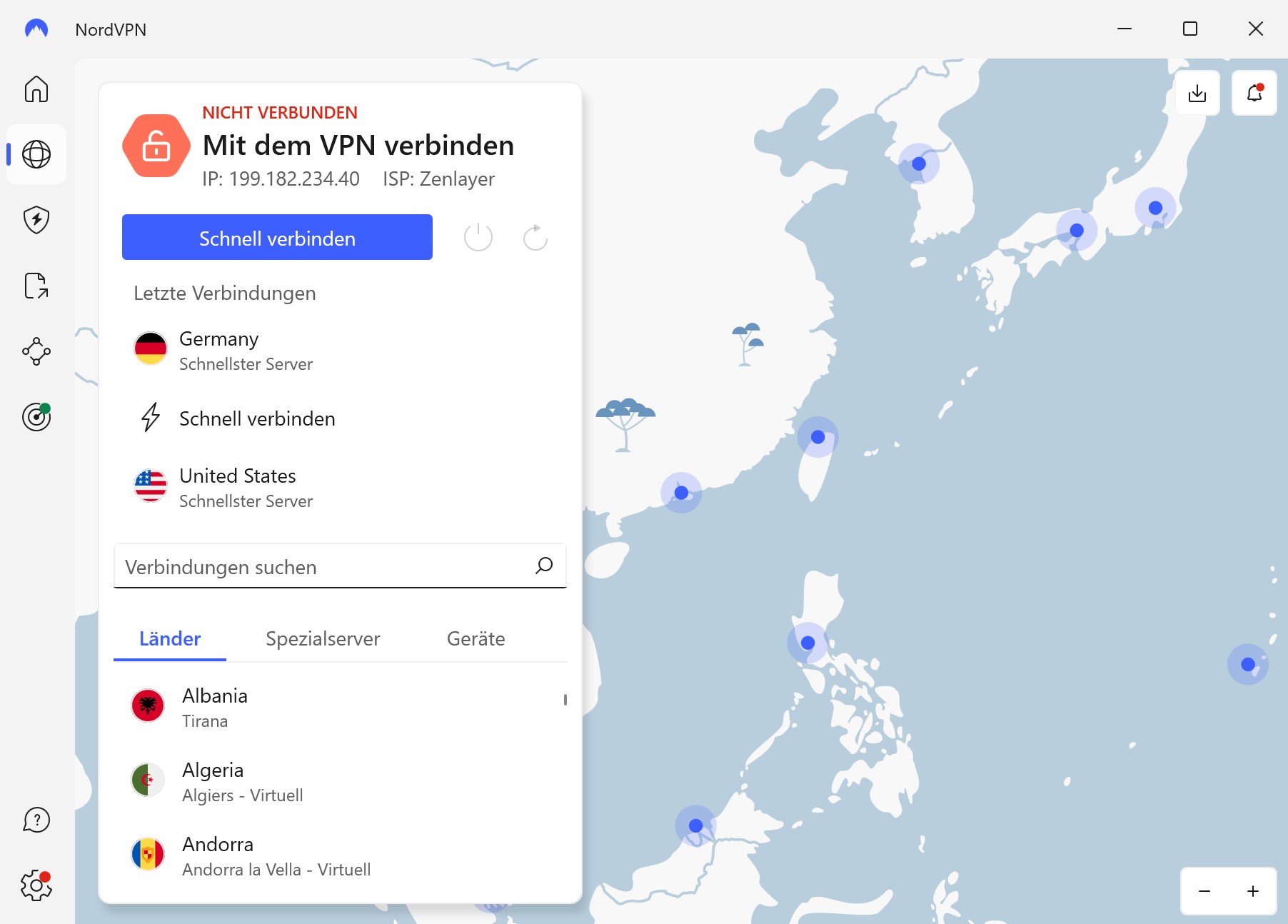Image resolution: width=1288 pixels, height=924 pixels.
Task: Open the file sharing sidebar icon
Action: coord(36,286)
